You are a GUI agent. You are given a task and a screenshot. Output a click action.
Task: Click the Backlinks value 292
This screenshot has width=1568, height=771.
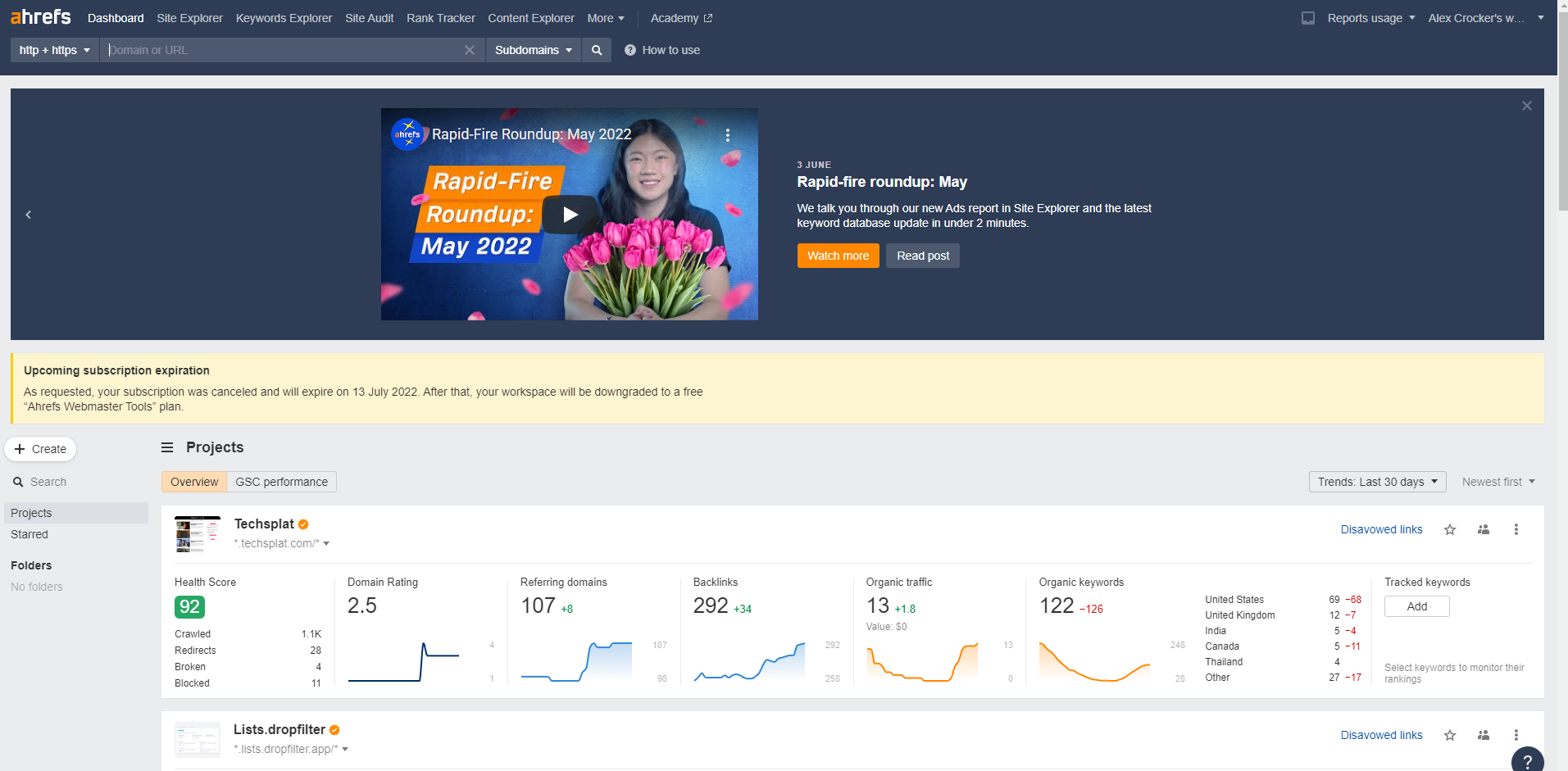click(x=711, y=605)
